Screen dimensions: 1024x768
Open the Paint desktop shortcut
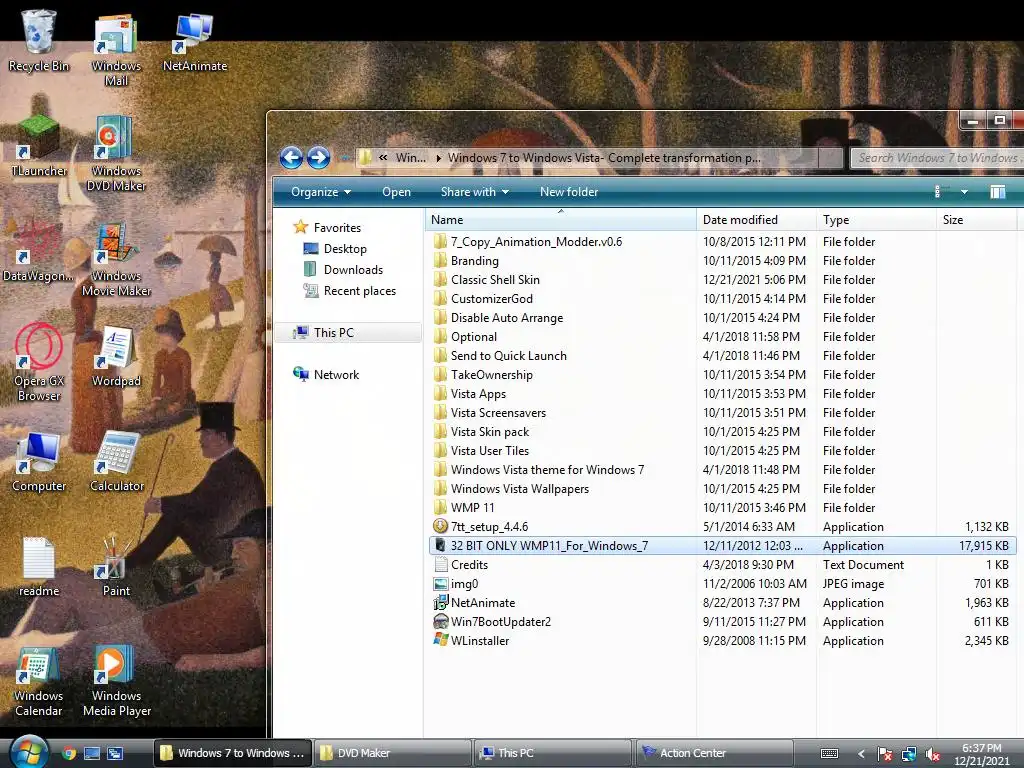(116, 567)
